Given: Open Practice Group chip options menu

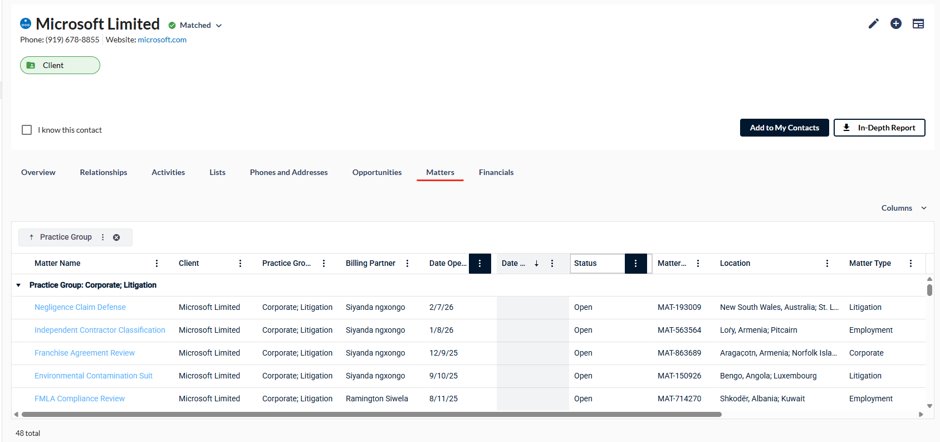Looking at the screenshot, I should point(103,237).
